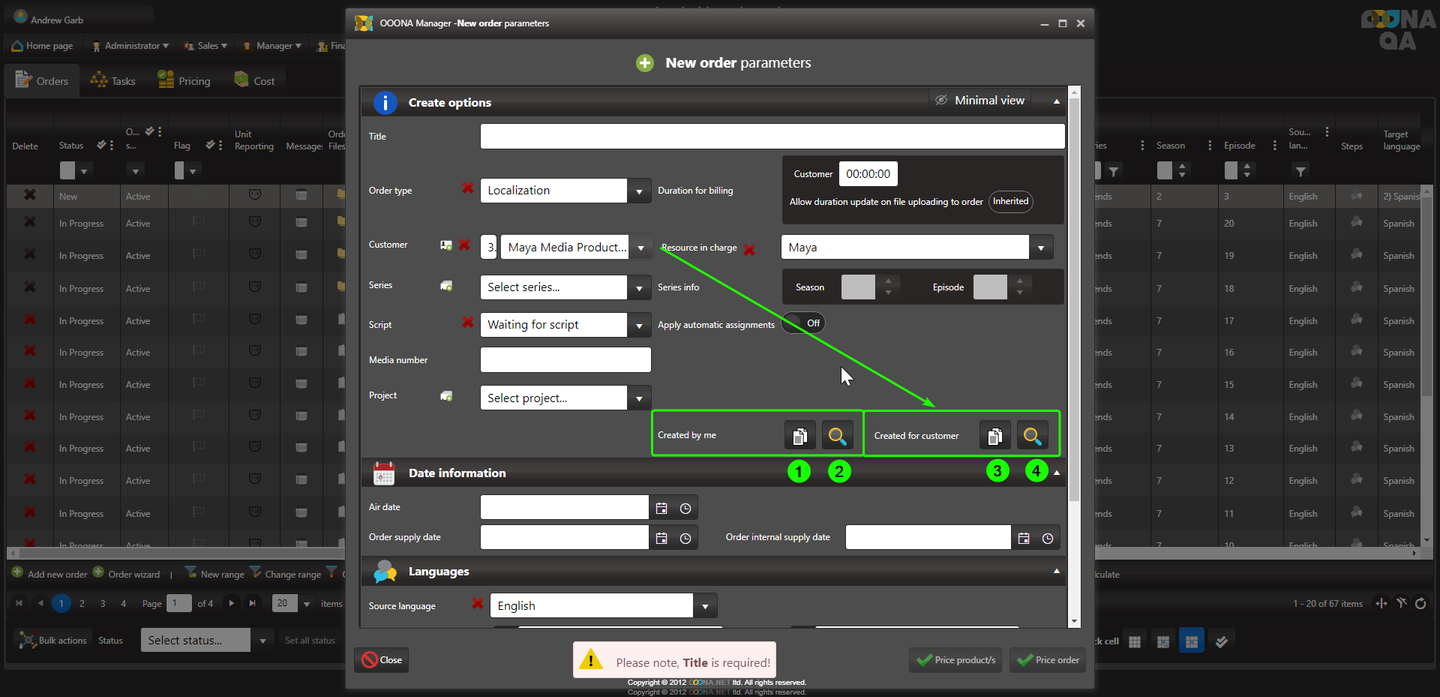Toggle Apply automatic assignments switch
The height and width of the screenshot is (697, 1440).
[x=803, y=324]
